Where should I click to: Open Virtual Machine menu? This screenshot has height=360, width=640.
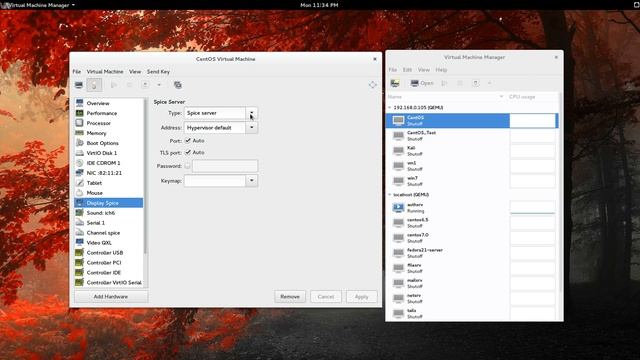(x=105, y=71)
